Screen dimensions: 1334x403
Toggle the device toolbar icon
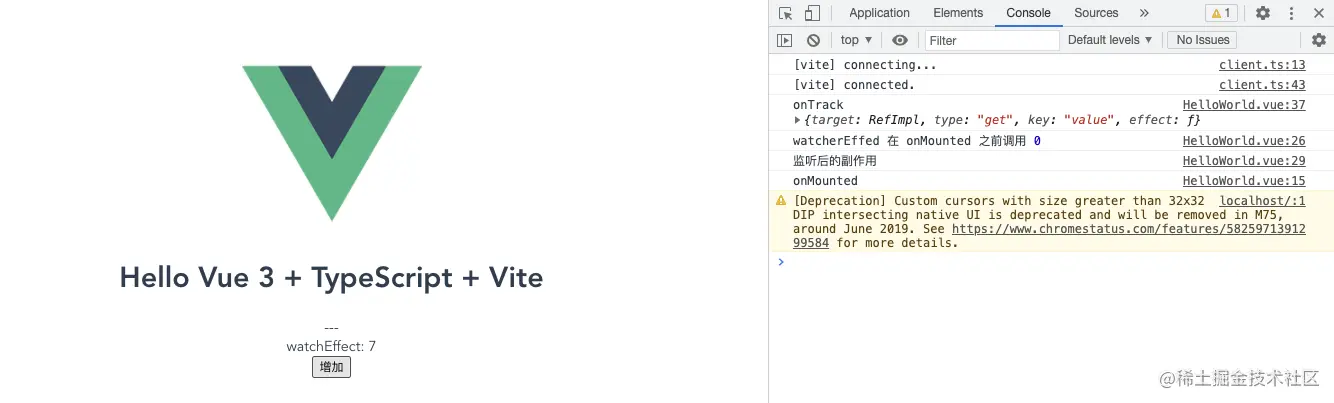point(812,13)
